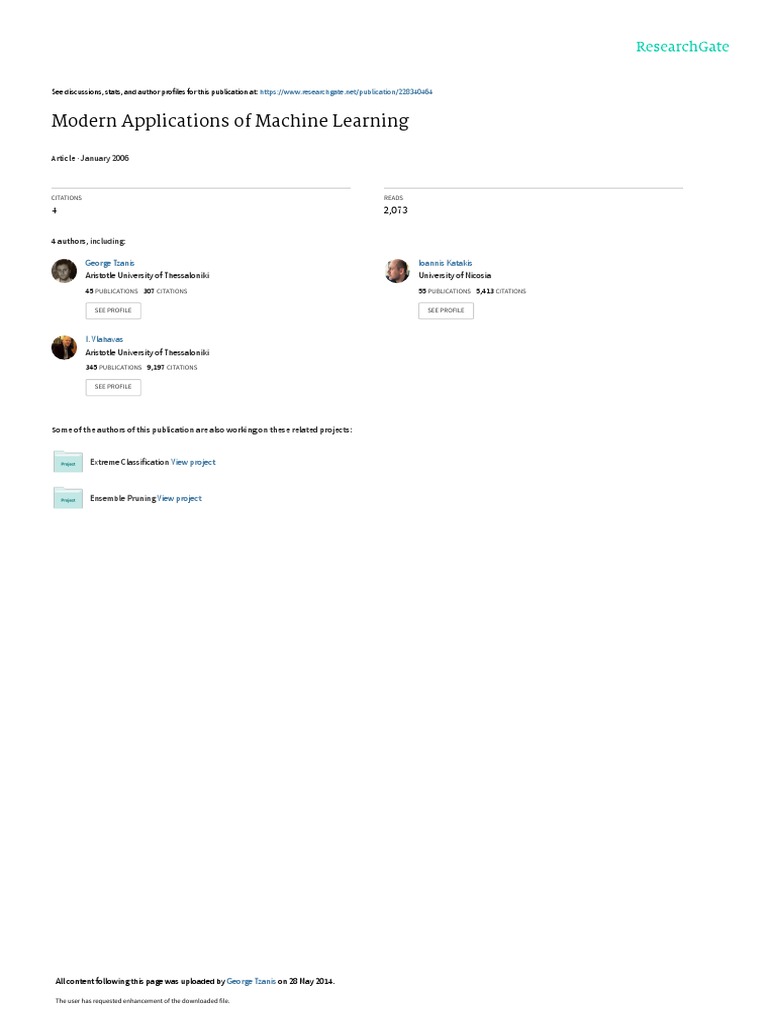Open George Tzanis uploader link in footer

[x=251, y=982]
